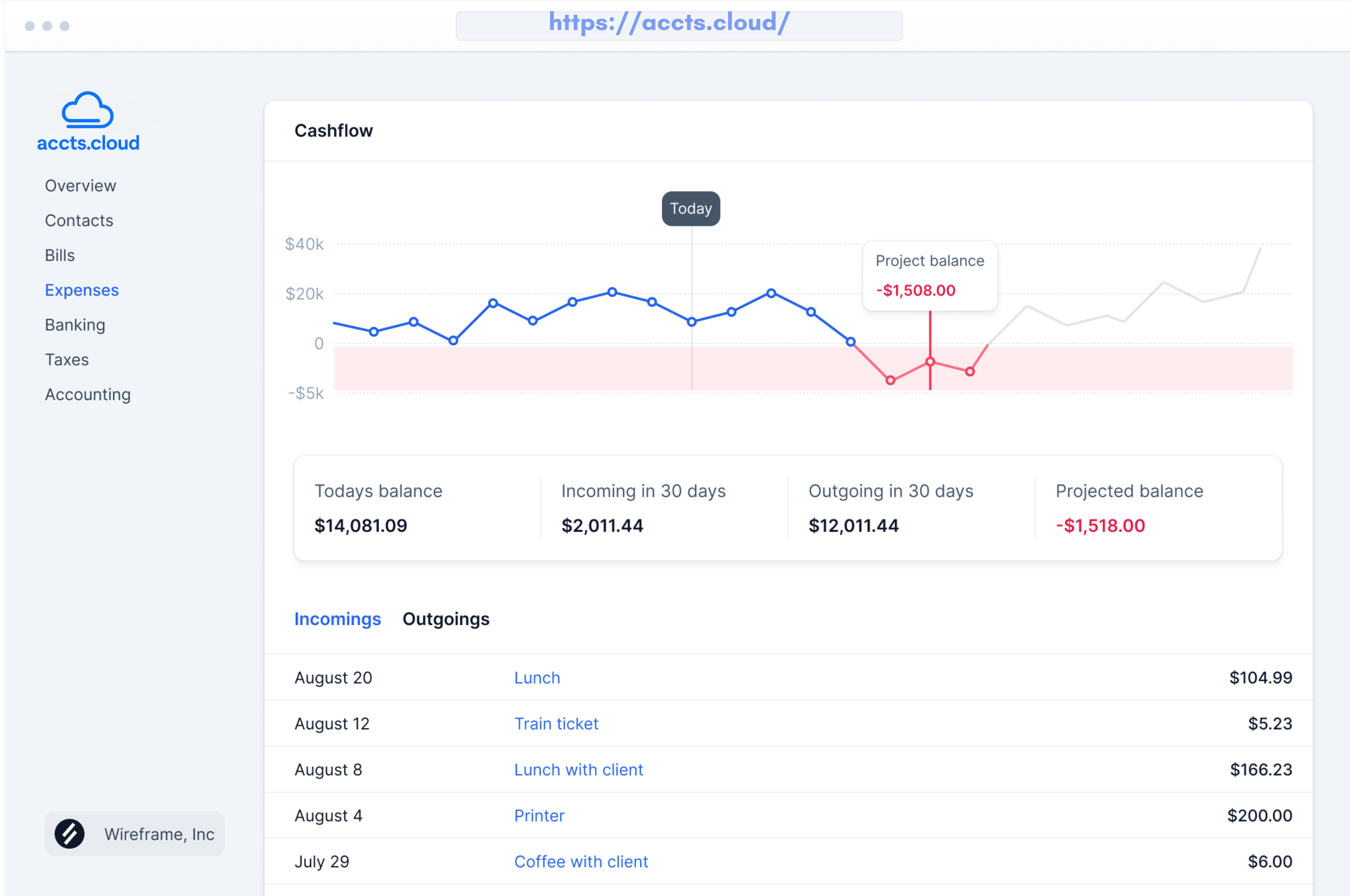The image size is (1350, 896).
Task: Click the Today marker on the chart
Action: point(690,209)
